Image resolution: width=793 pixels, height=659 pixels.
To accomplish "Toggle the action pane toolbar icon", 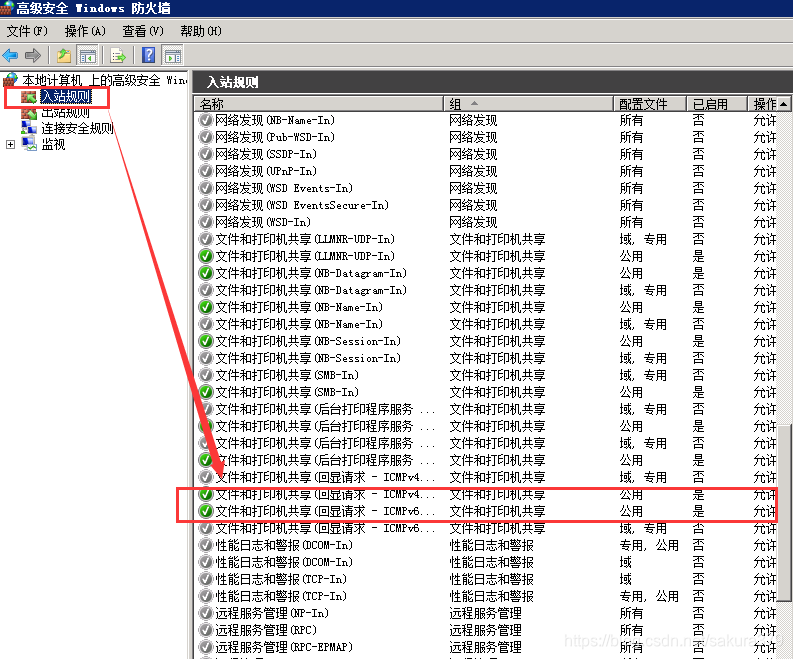I will (x=172, y=55).
